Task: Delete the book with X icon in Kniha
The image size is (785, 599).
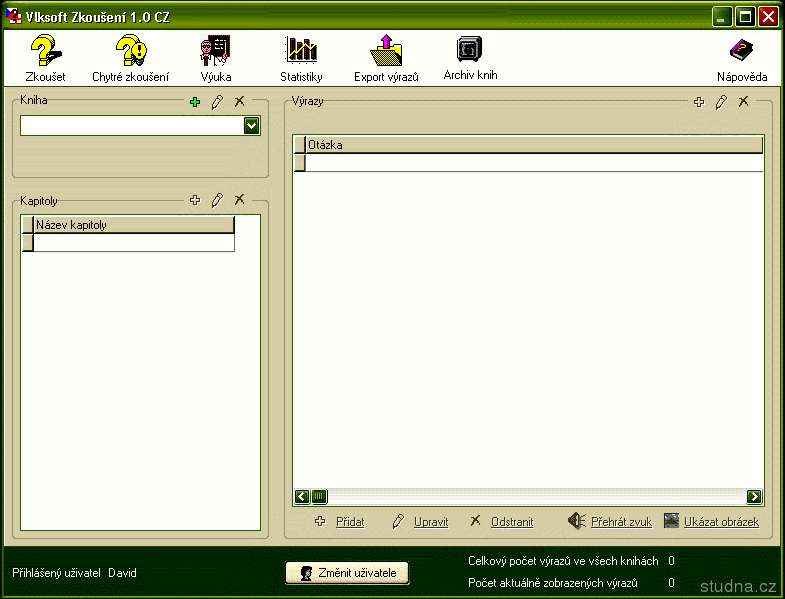Action: click(239, 102)
